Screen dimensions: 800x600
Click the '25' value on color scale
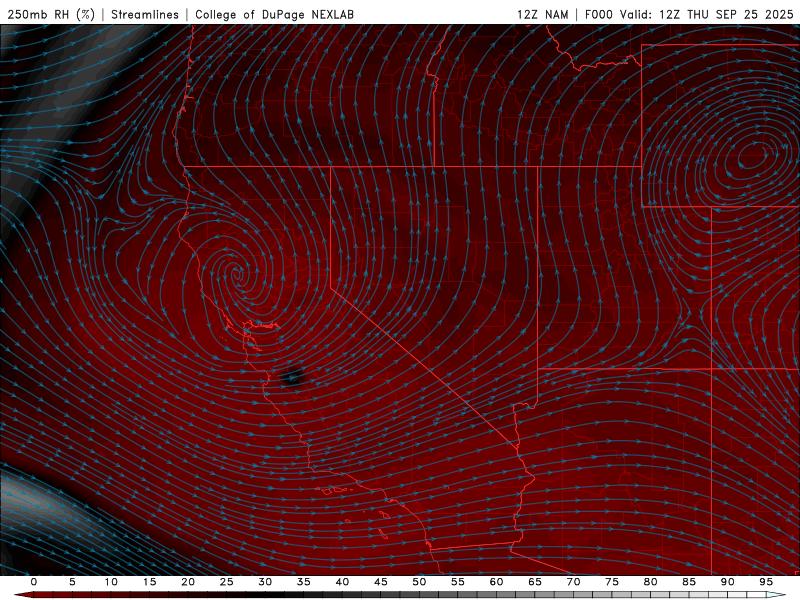pyautogui.click(x=227, y=582)
